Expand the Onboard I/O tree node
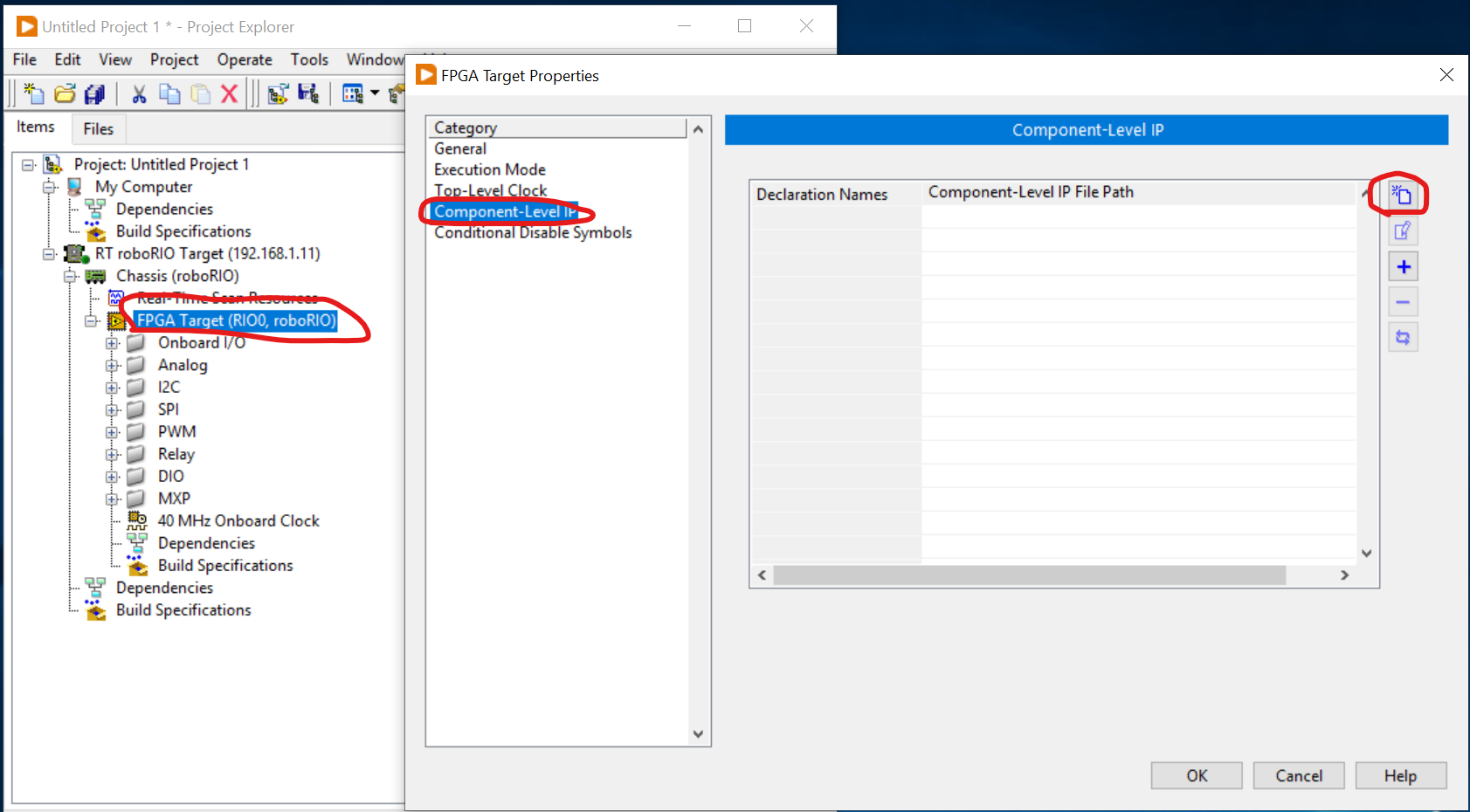 tap(111, 342)
